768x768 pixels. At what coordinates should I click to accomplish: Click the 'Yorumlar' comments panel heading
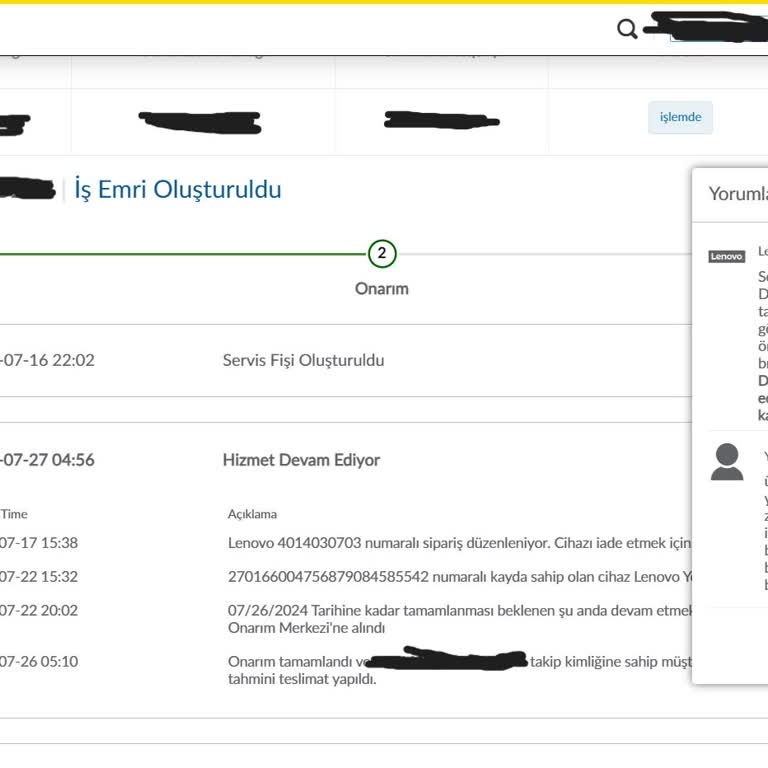(738, 194)
